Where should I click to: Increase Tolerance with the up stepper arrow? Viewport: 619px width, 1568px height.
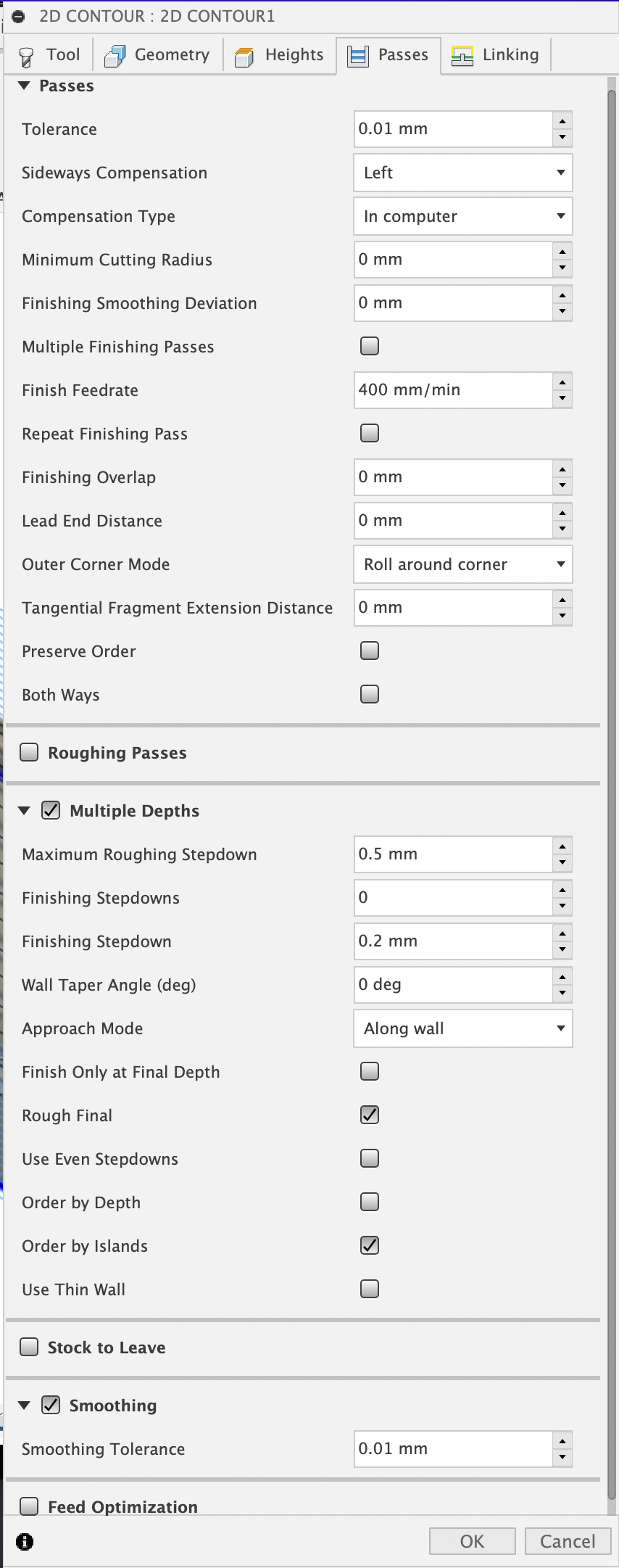[562, 120]
